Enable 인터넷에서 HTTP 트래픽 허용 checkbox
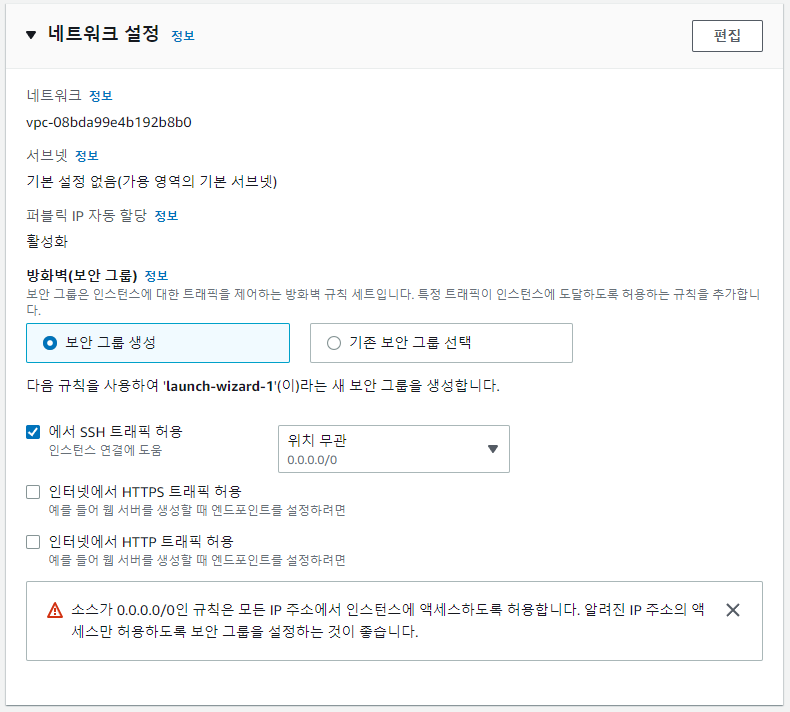This screenshot has width=790, height=712. pos(33,542)
